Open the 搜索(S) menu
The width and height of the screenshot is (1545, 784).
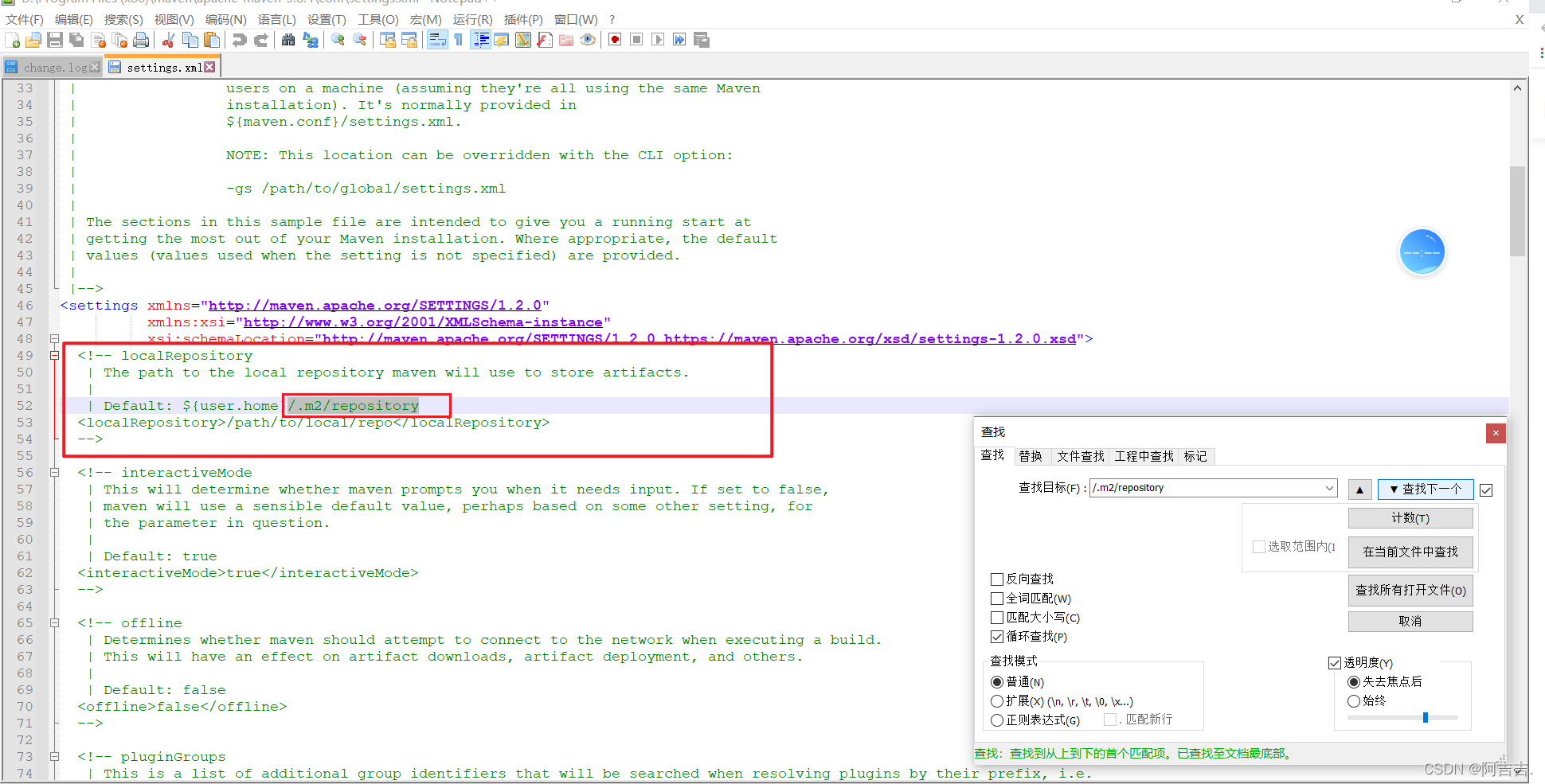coord(123,19)
